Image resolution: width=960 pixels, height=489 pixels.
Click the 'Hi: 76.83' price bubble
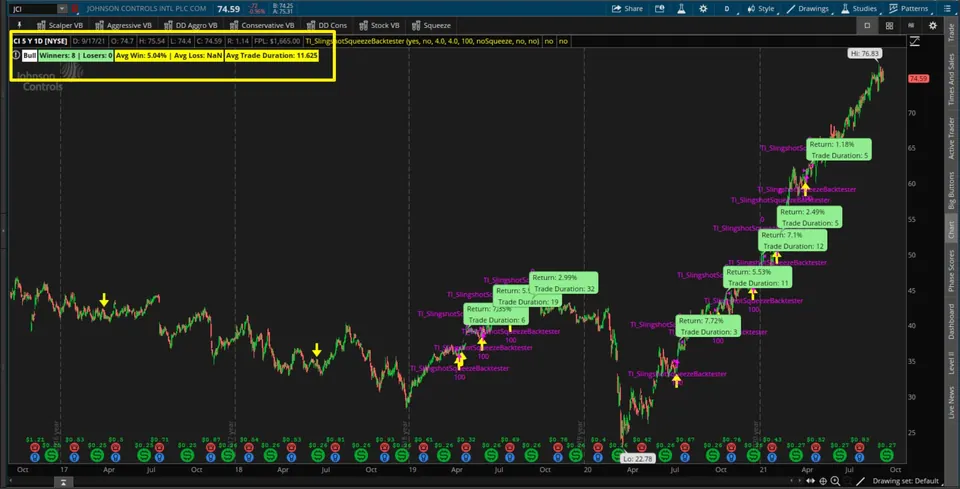click(x=864, y=54)
